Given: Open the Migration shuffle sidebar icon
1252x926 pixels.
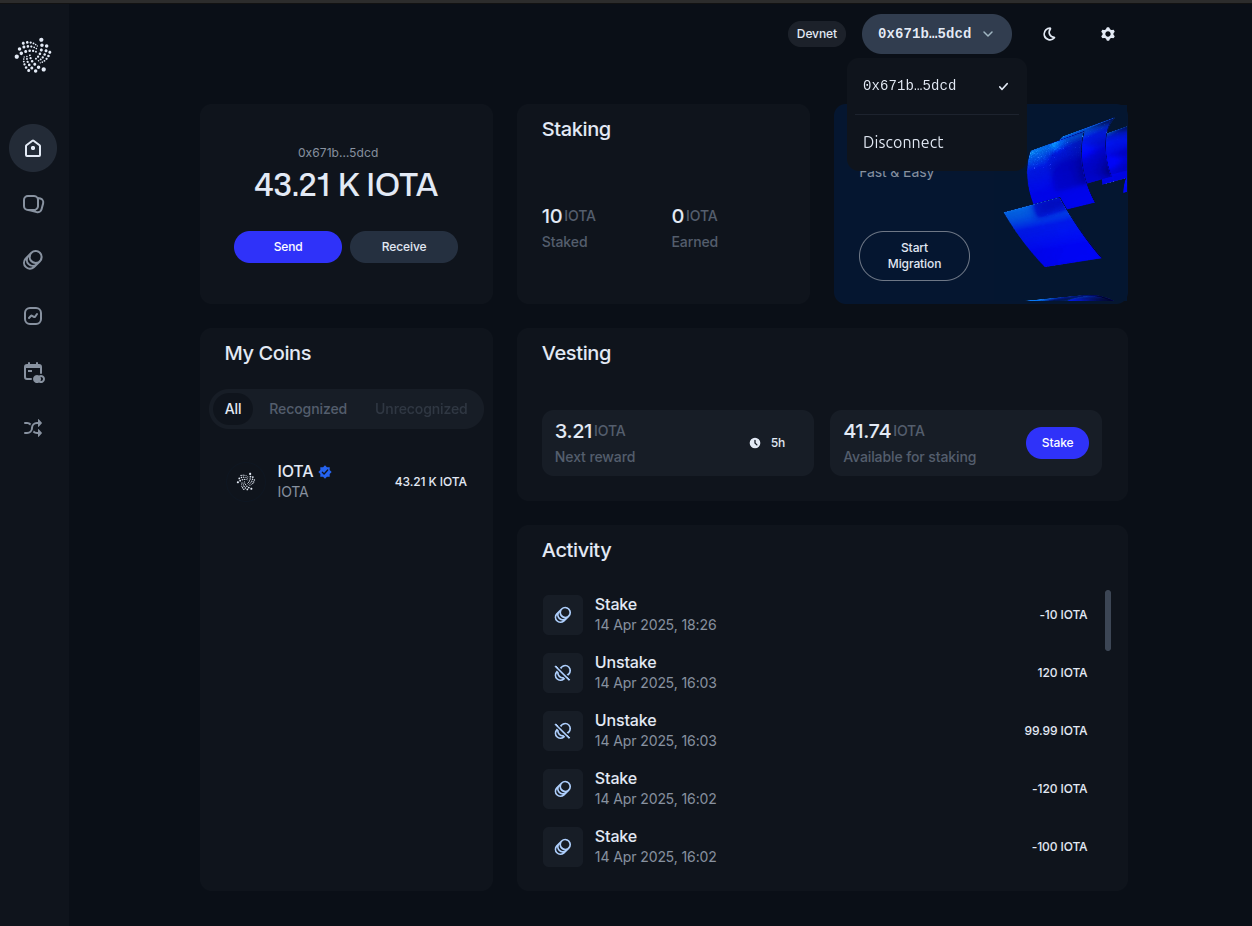Looking at the screenshot, I should (33, 428).
